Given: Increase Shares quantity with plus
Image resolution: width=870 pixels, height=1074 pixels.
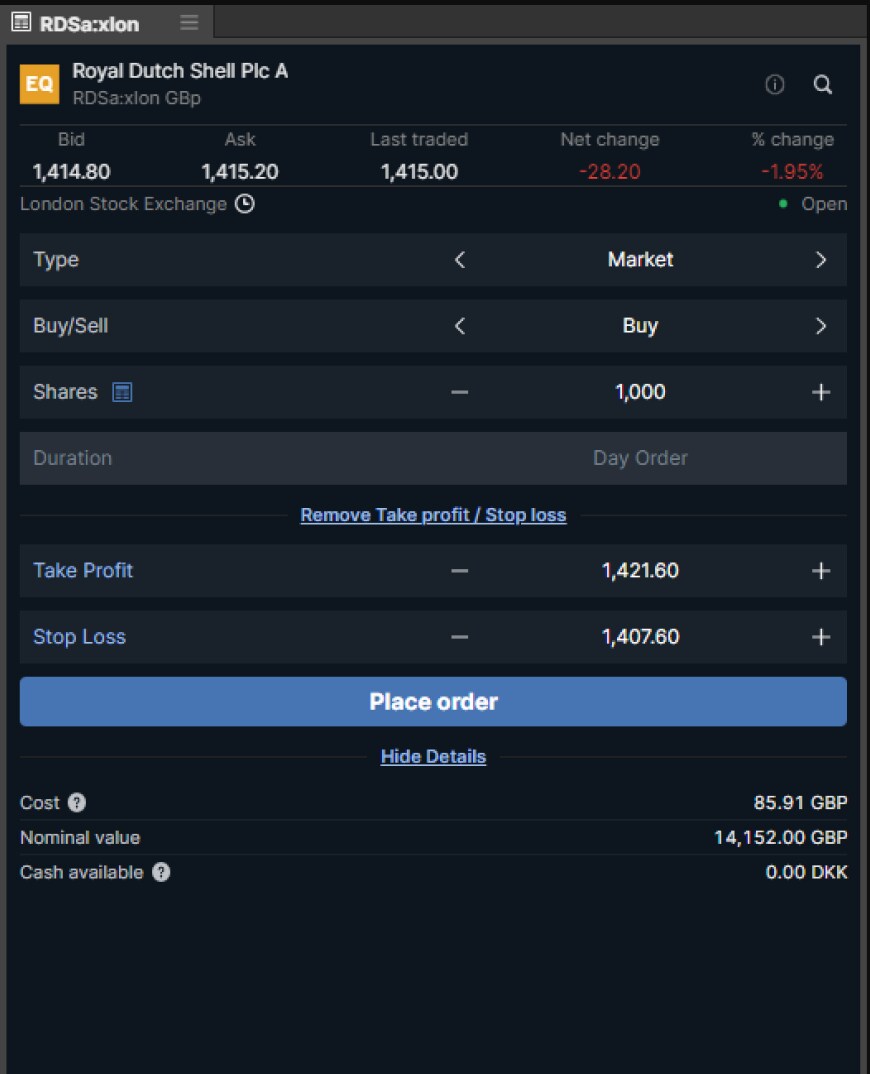Looking at the screenshot, I should pos(821,392).
